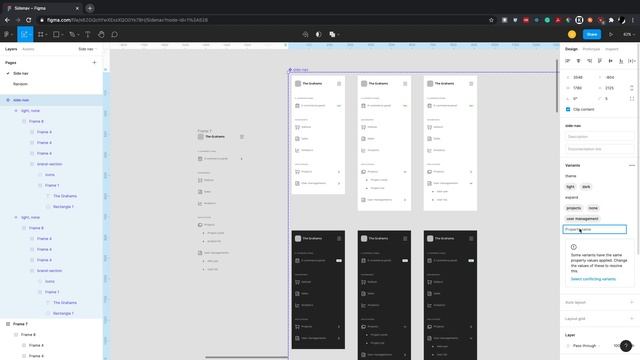
Task: Click the Documentation link input field
Action: click(599, 149)
